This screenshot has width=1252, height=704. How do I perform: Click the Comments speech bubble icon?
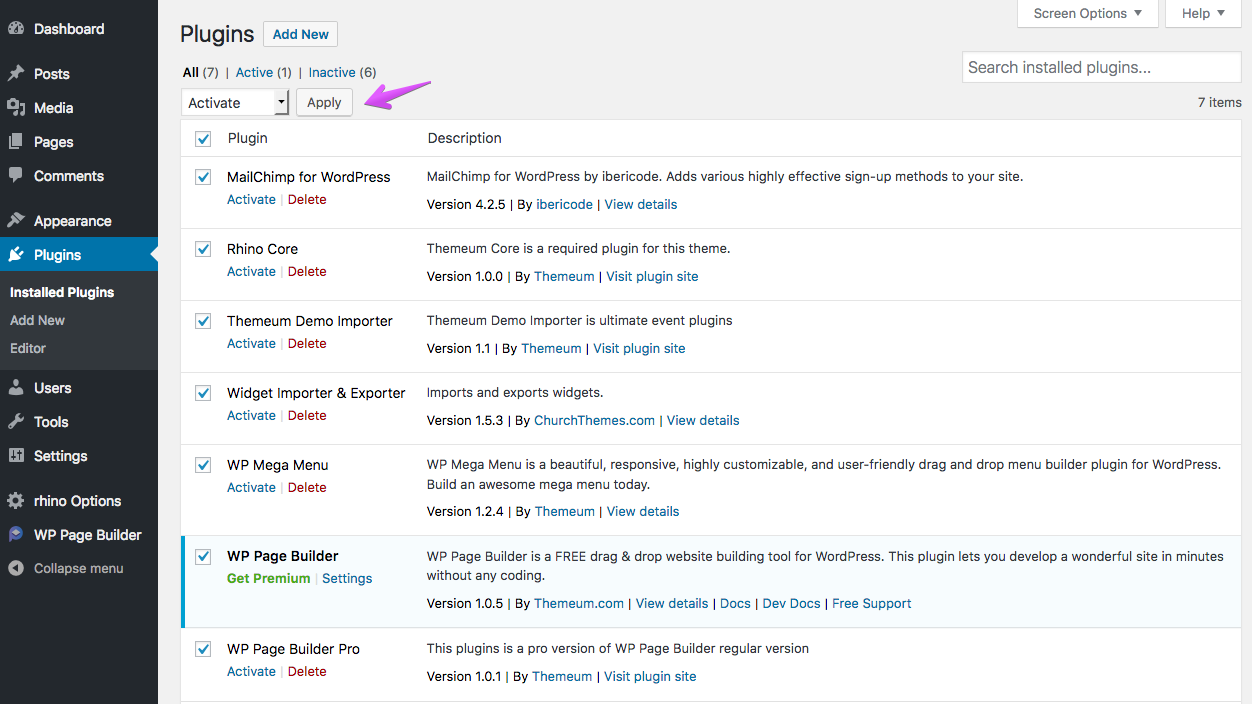tap(16, 176)
